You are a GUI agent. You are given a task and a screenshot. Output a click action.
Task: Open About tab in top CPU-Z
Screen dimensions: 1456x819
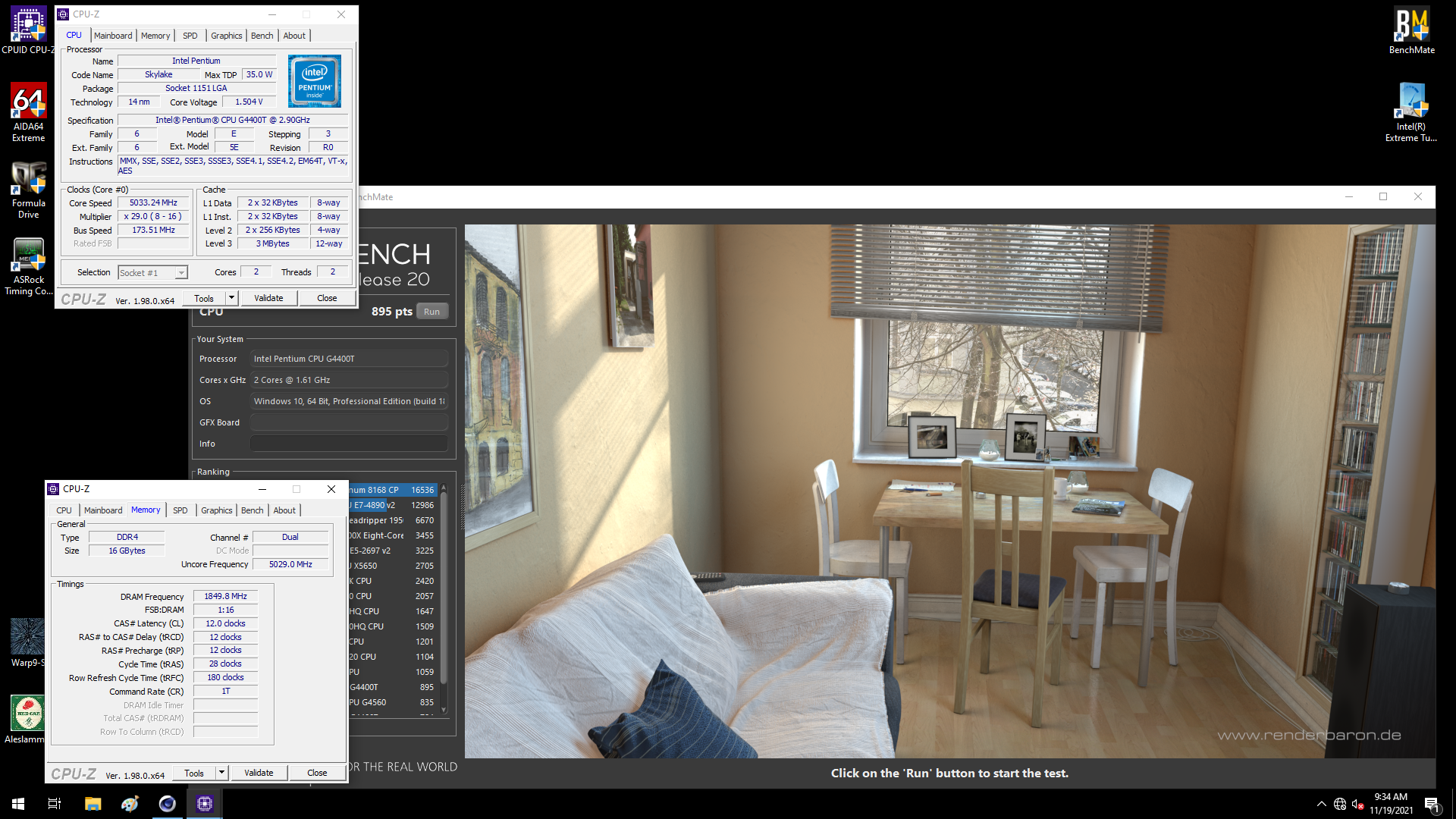click(x=295, y=36)
